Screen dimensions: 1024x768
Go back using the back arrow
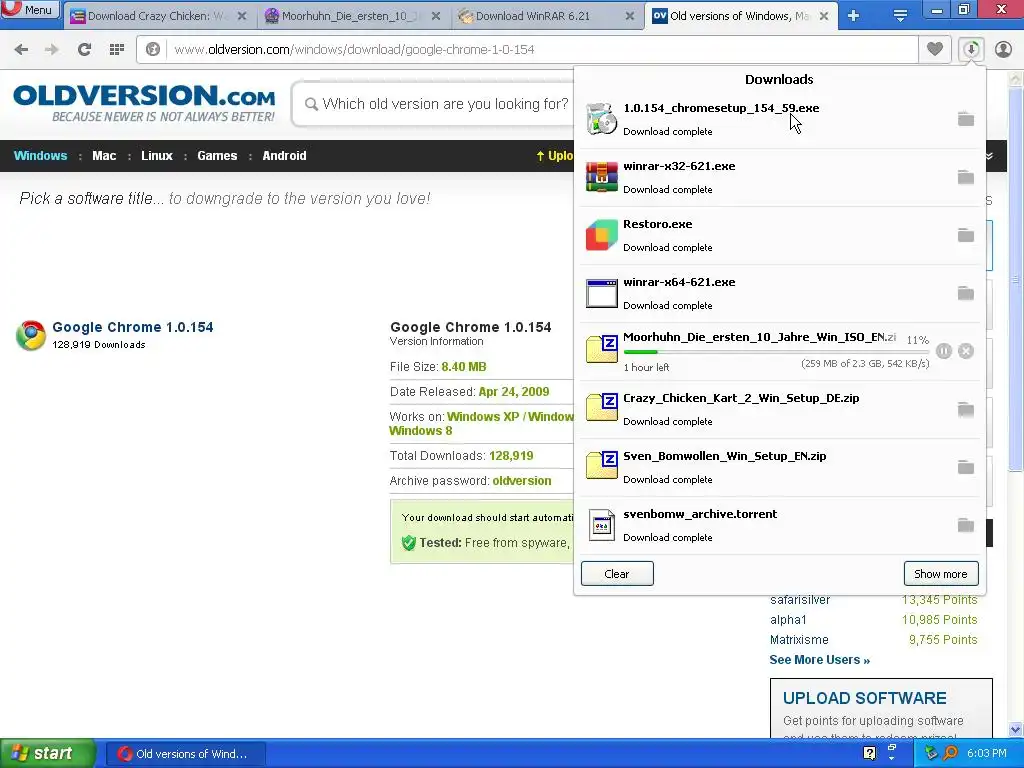point(21,50)
